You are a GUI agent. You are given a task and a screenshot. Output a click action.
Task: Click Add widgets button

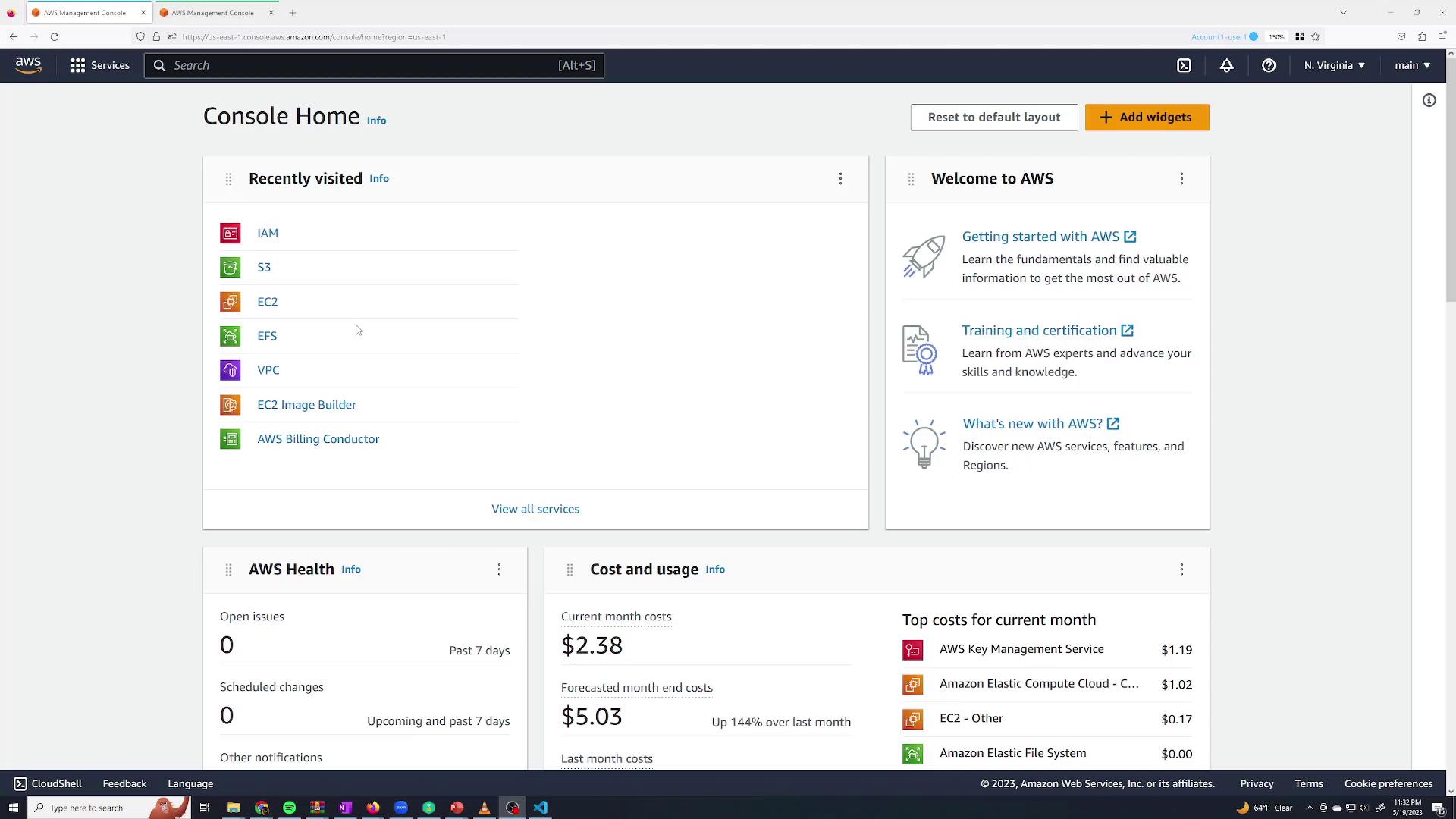tap(1147, 118)
